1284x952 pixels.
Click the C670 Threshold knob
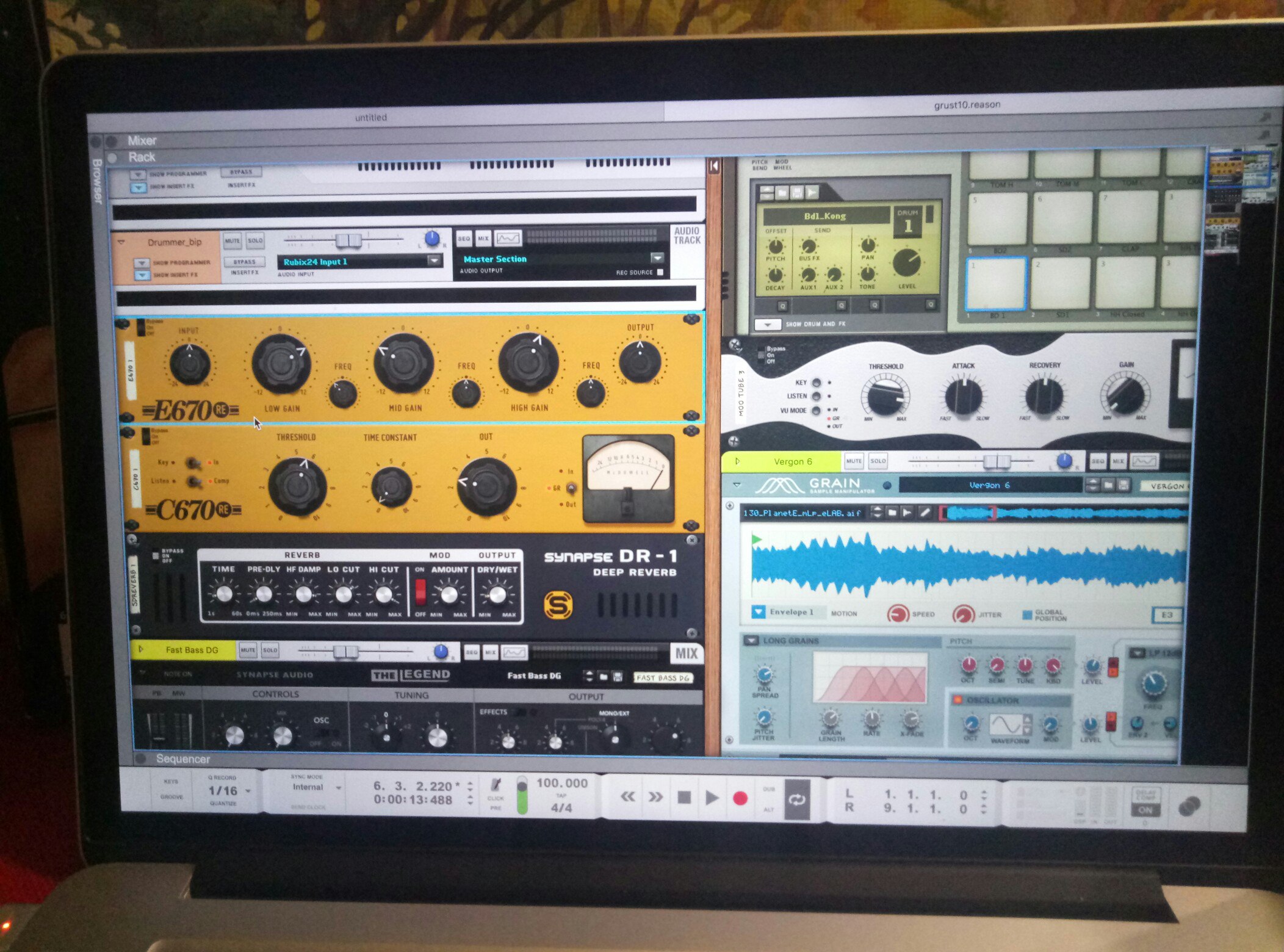pyautogui.click(x=297, y=486)
